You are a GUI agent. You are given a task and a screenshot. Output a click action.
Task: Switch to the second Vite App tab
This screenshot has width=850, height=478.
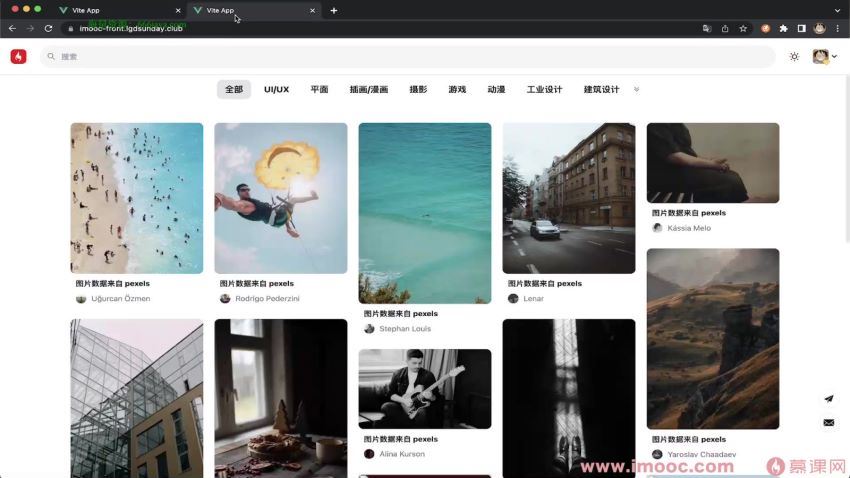tap(254, 10)
